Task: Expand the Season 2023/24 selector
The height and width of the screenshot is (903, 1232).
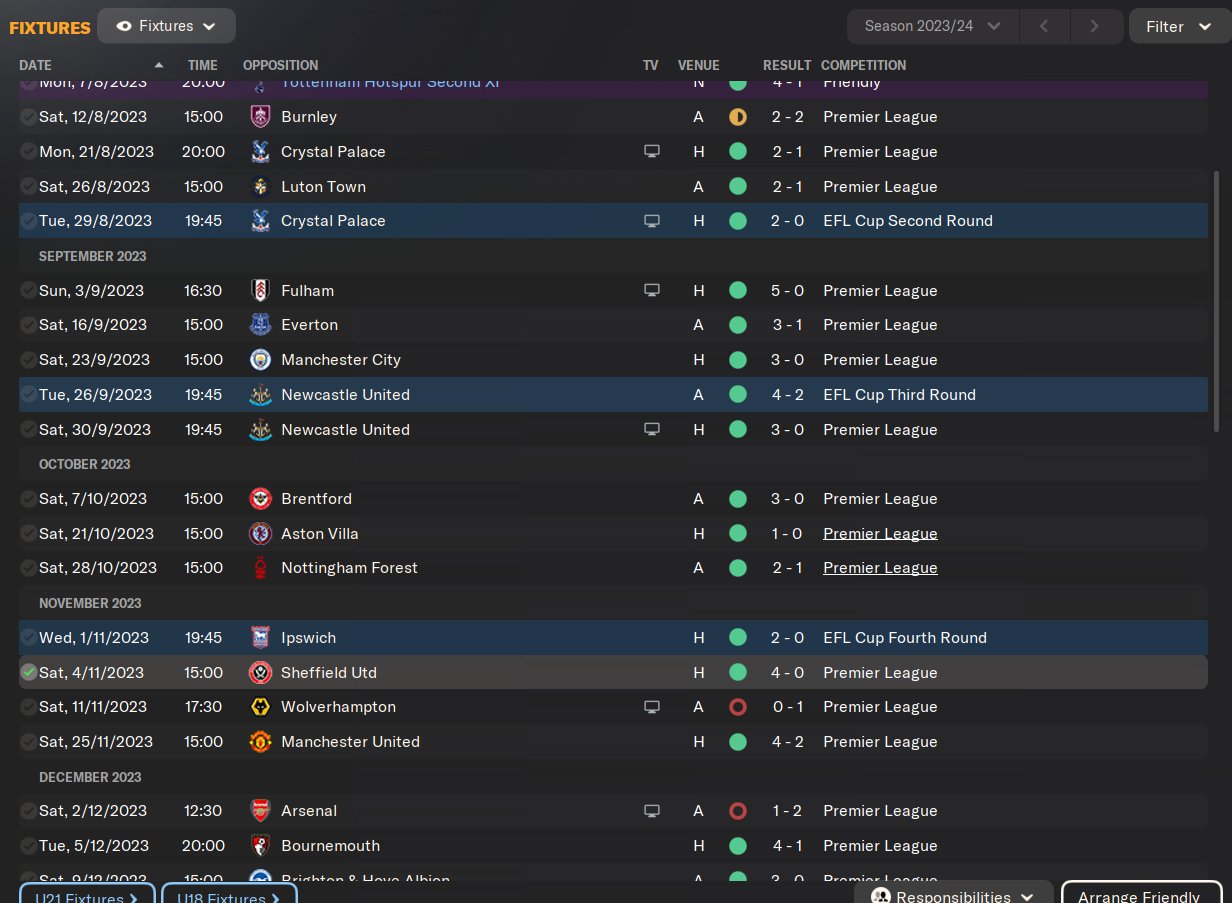Action: [932, 26]
